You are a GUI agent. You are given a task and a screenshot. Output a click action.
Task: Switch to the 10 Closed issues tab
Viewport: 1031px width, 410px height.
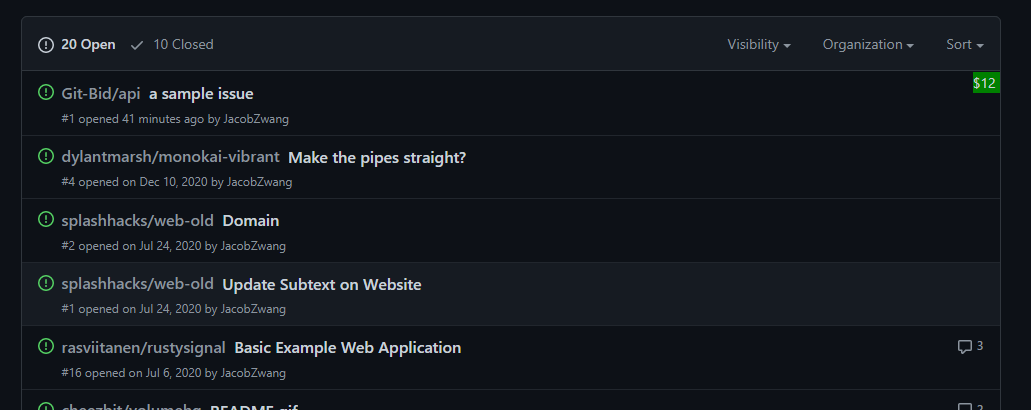[x=172, y=45]
